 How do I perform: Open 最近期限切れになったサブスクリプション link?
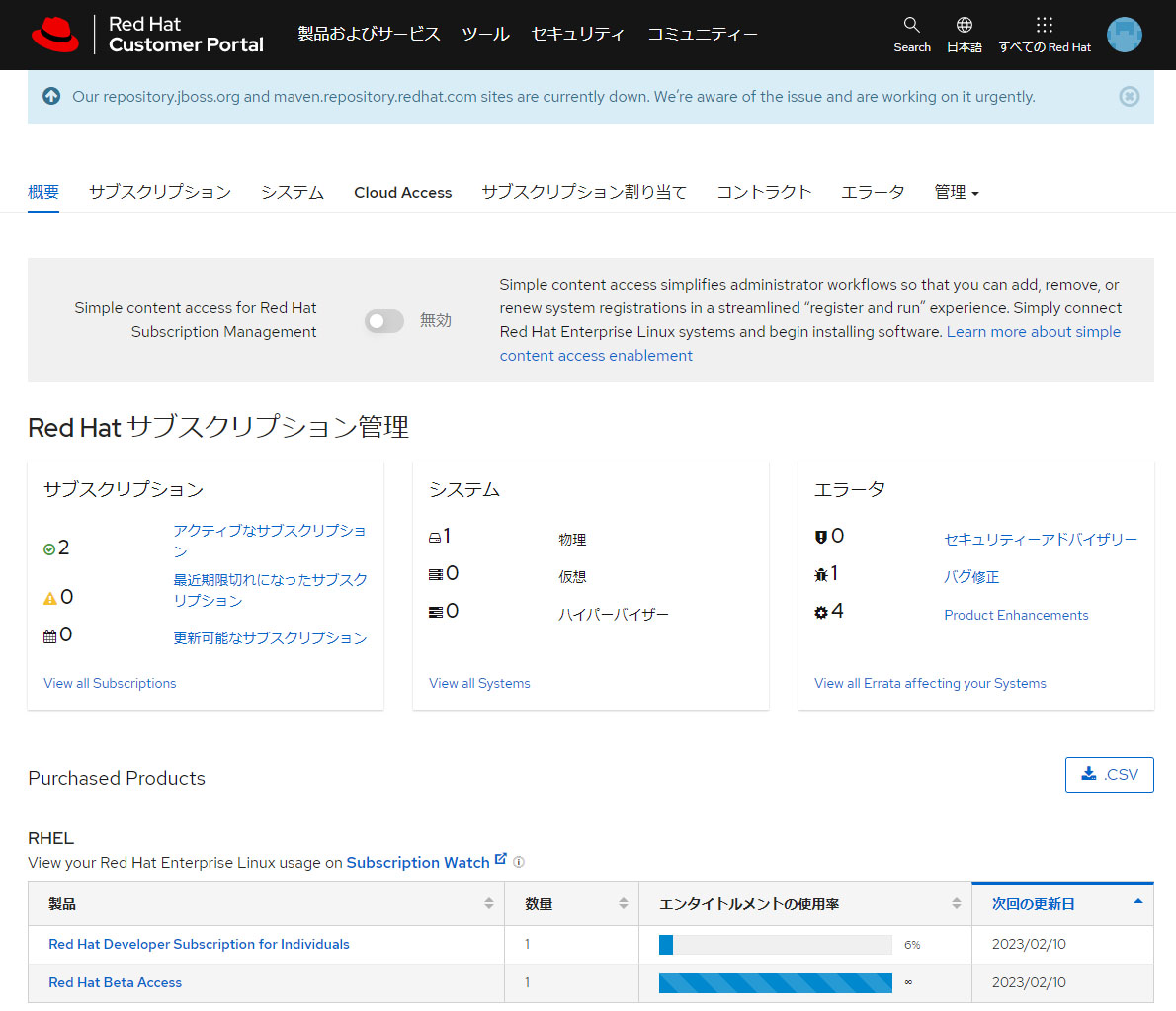(270, 590)
